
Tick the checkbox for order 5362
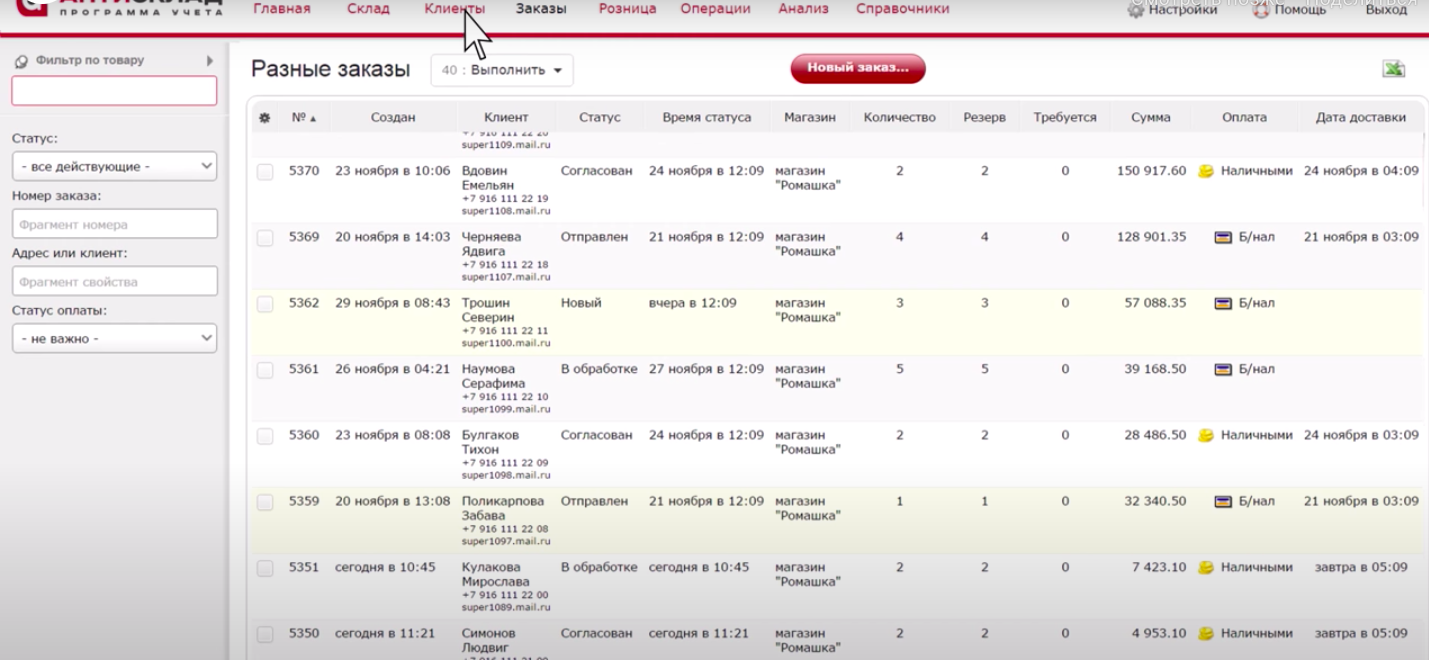[x=265, y=304]
